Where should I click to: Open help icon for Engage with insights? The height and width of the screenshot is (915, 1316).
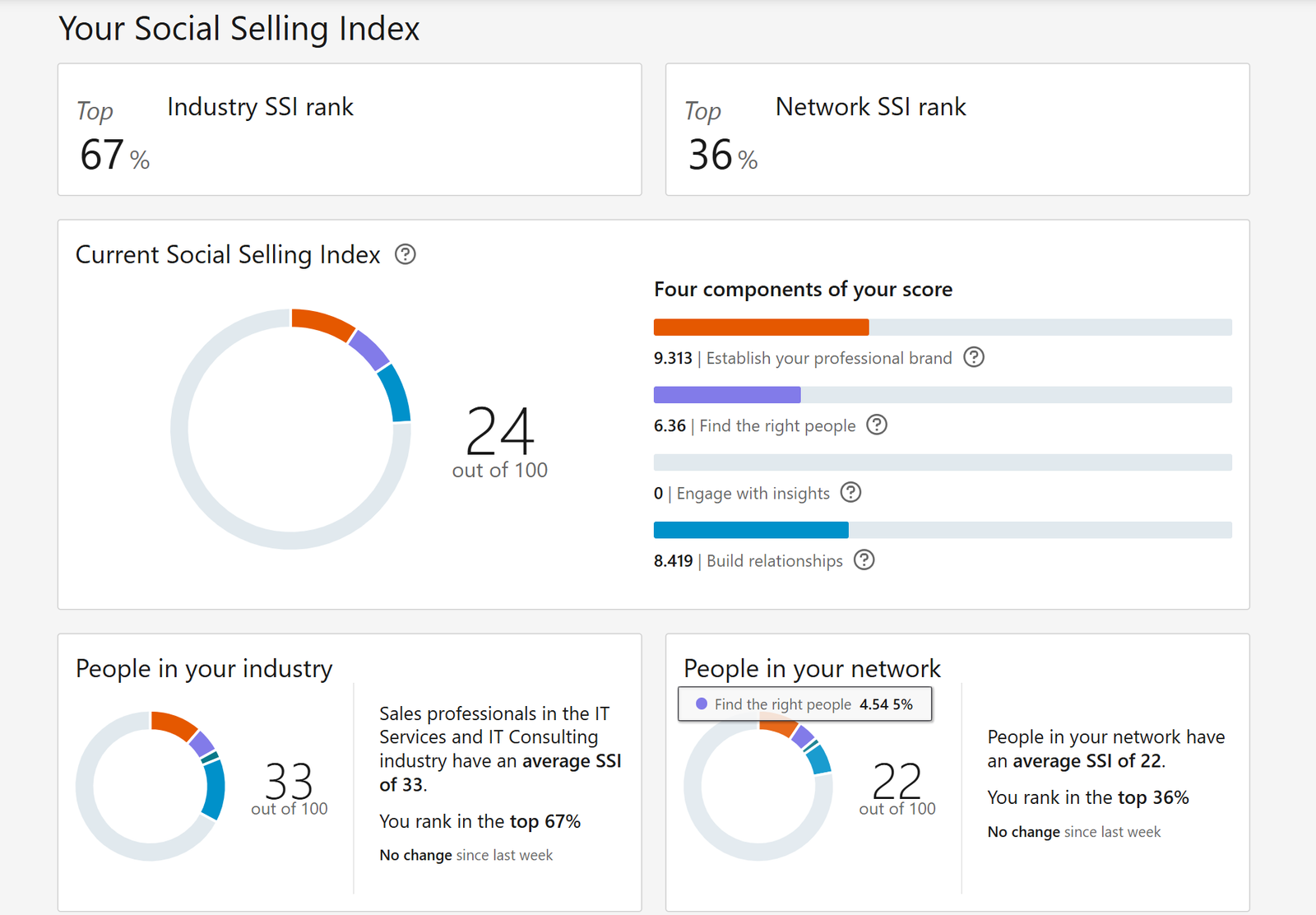click(851, 493)
